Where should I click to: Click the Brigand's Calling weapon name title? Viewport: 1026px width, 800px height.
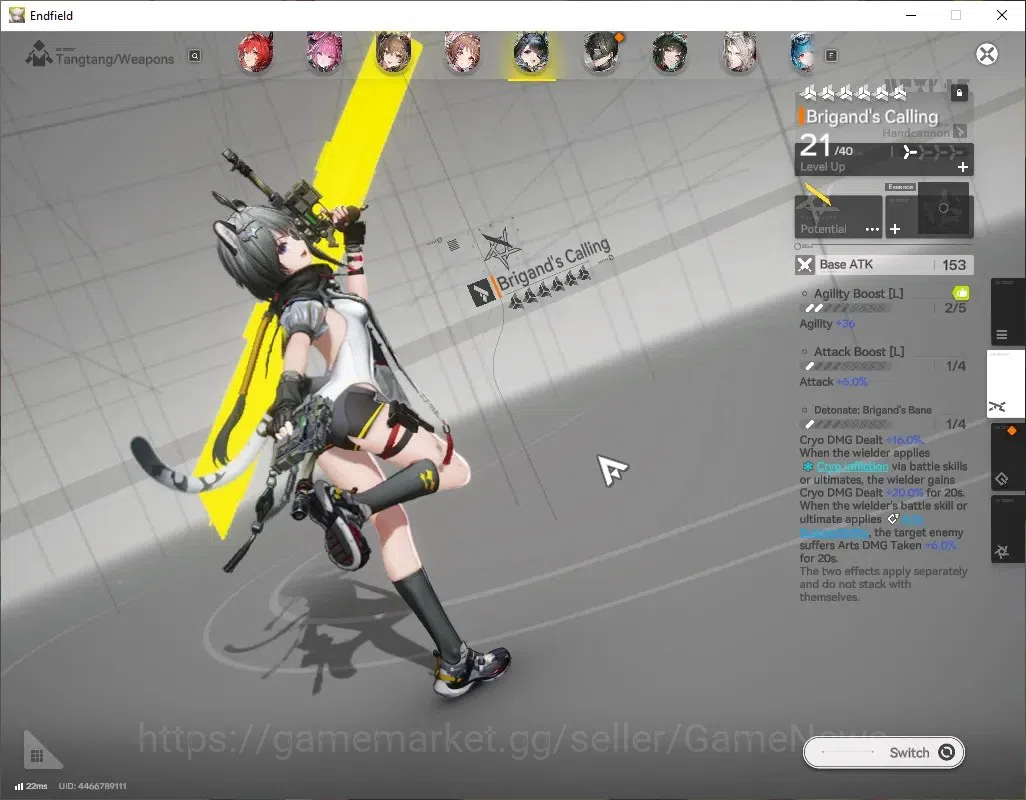tap(872, 116)
